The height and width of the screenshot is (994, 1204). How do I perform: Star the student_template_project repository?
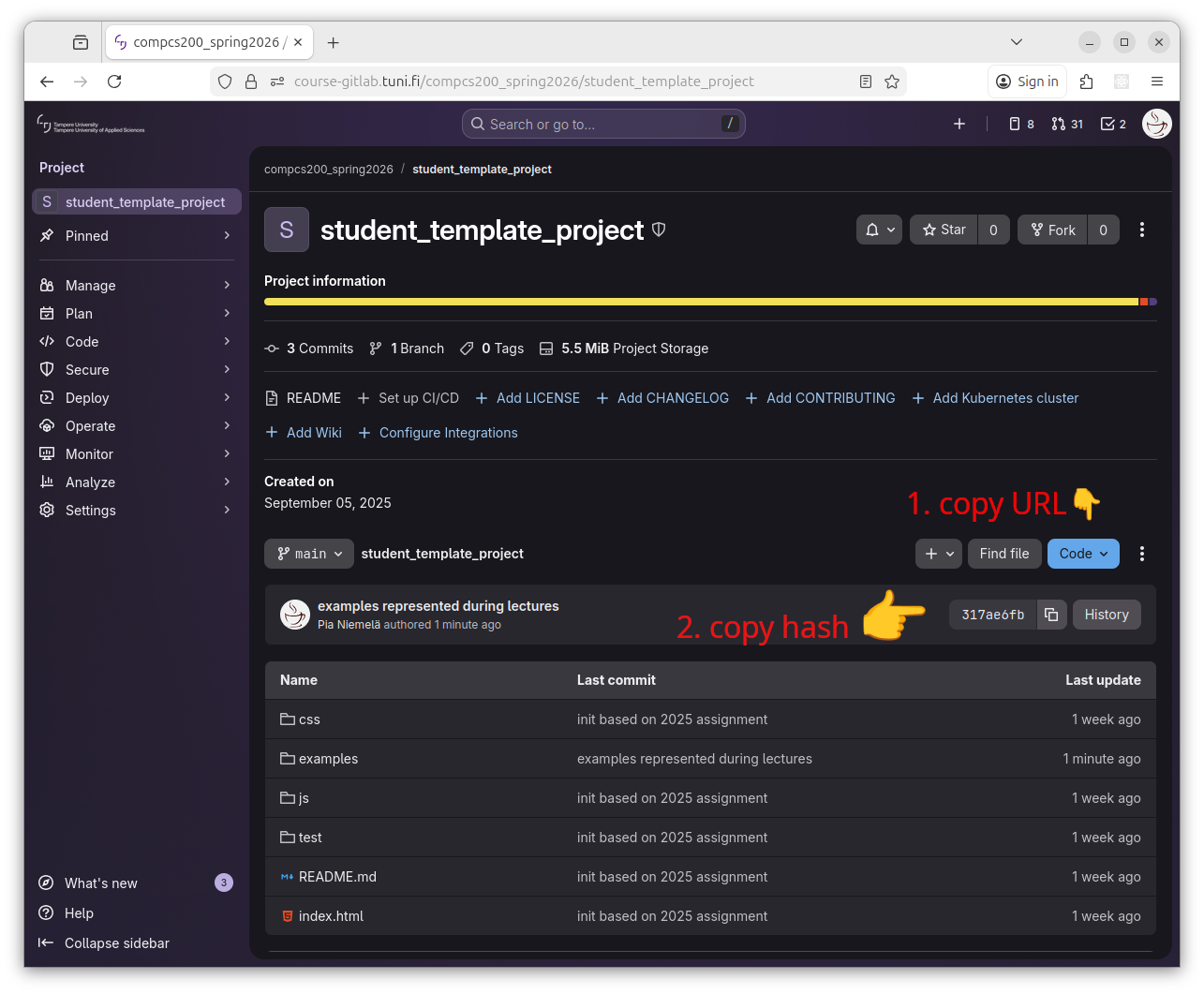coord(944,230)
